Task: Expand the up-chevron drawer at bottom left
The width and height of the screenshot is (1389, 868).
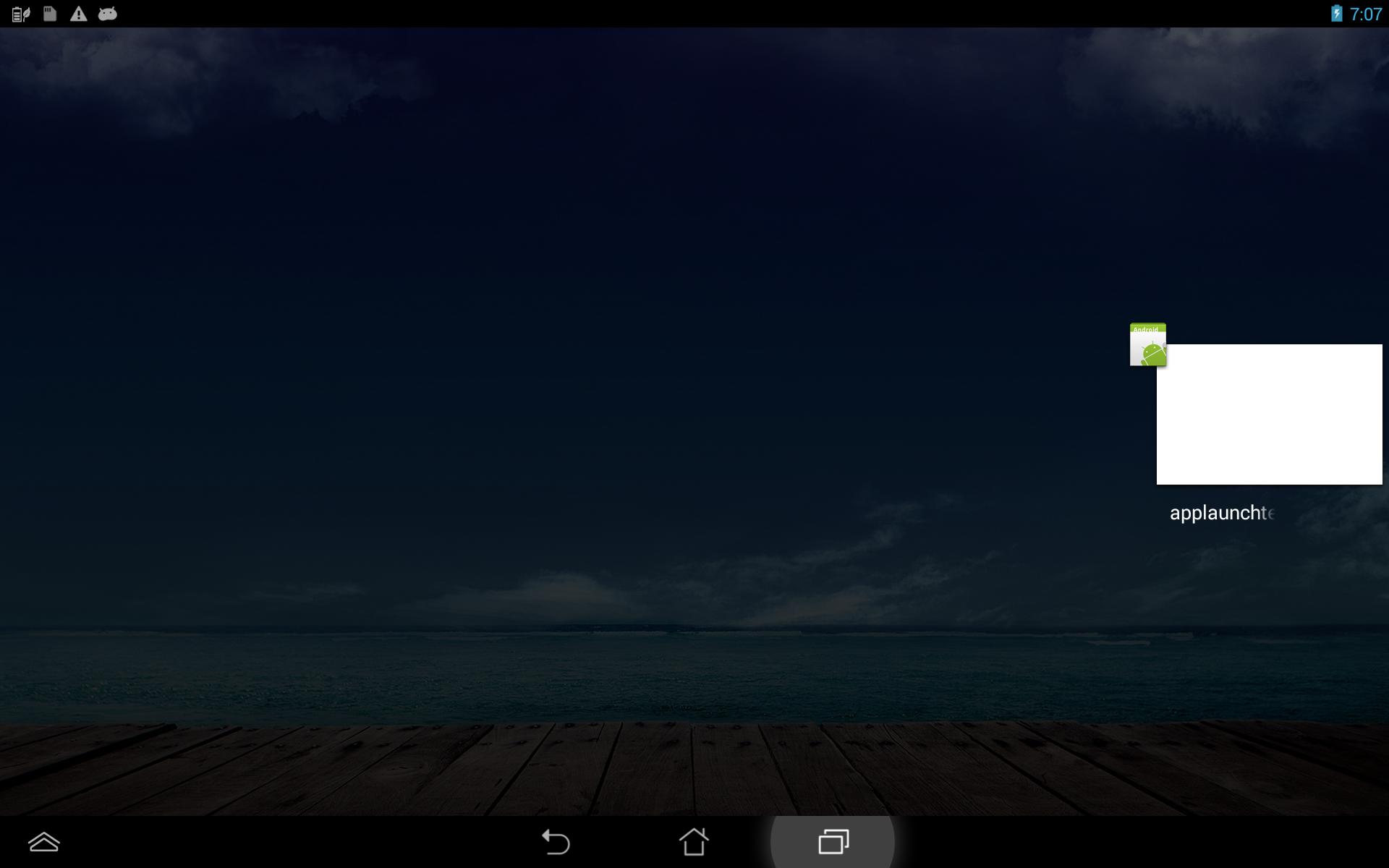Action: [x=43, y=841]
